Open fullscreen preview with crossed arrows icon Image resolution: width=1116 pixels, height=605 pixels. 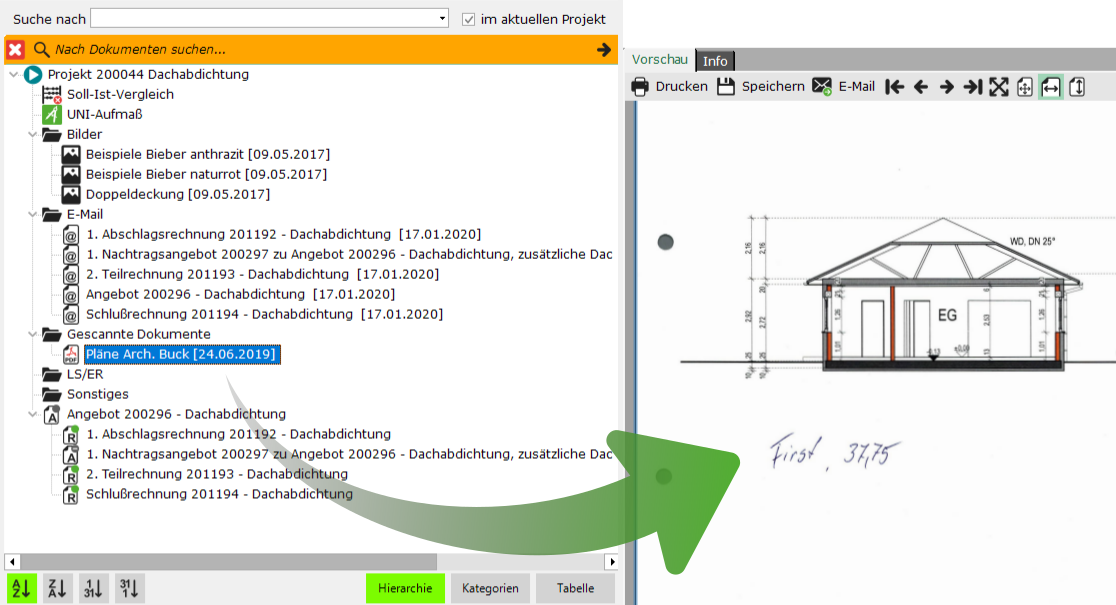999,87
